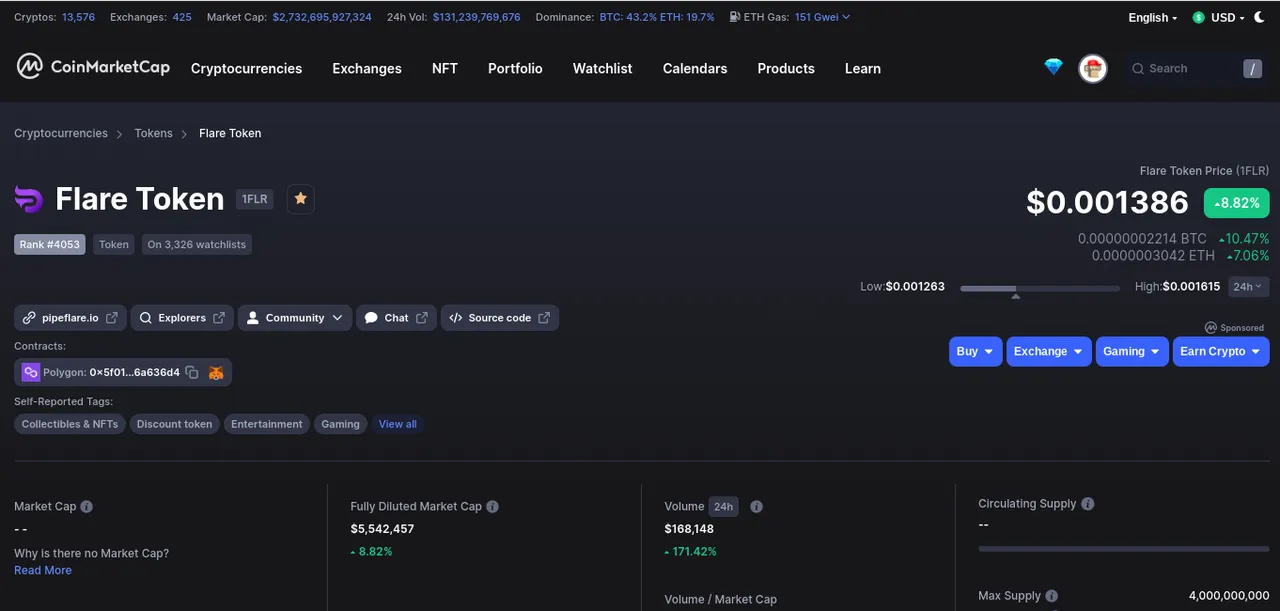
Task: Expand the Community dropdown
Action: [x=295, y=318]
